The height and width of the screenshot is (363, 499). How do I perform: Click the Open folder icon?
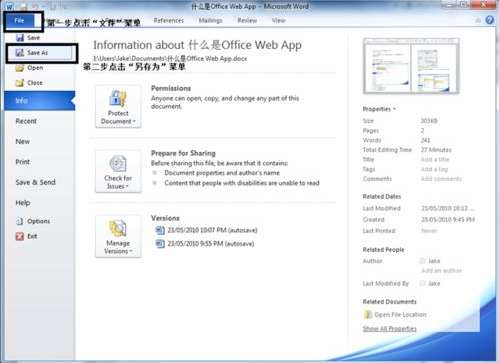(x=20, y=68)
